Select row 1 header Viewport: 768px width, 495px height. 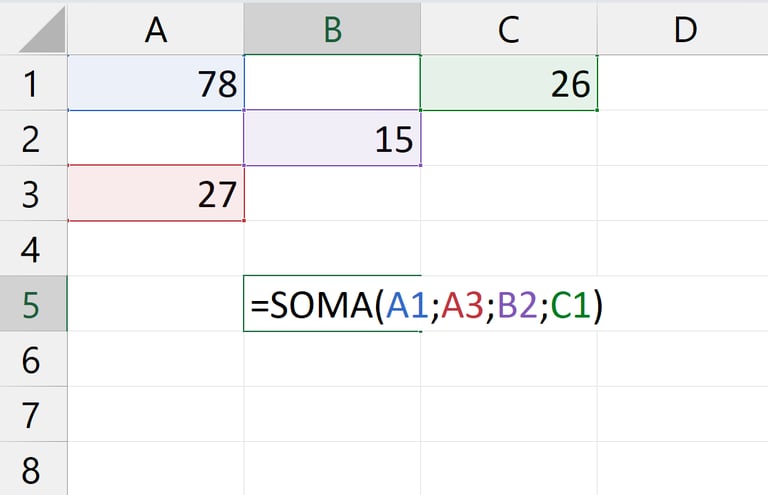(x=33, y=84)
